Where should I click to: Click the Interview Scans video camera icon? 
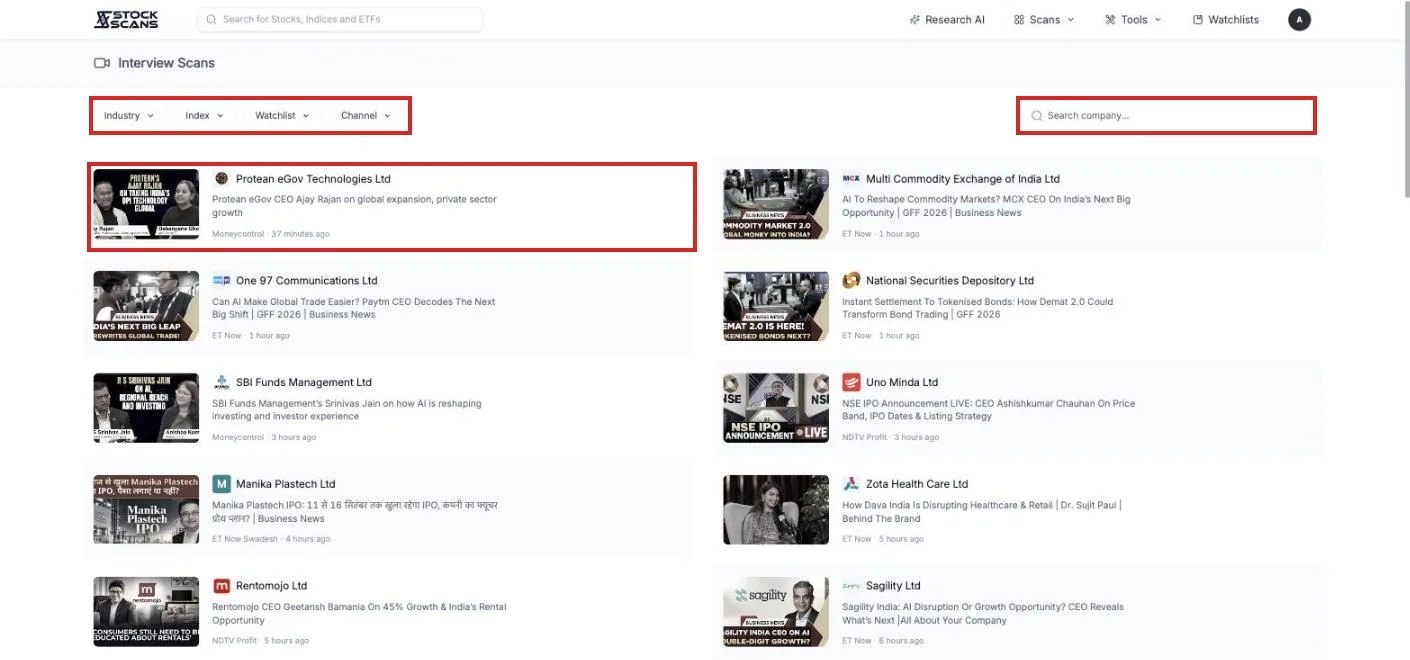101,63
